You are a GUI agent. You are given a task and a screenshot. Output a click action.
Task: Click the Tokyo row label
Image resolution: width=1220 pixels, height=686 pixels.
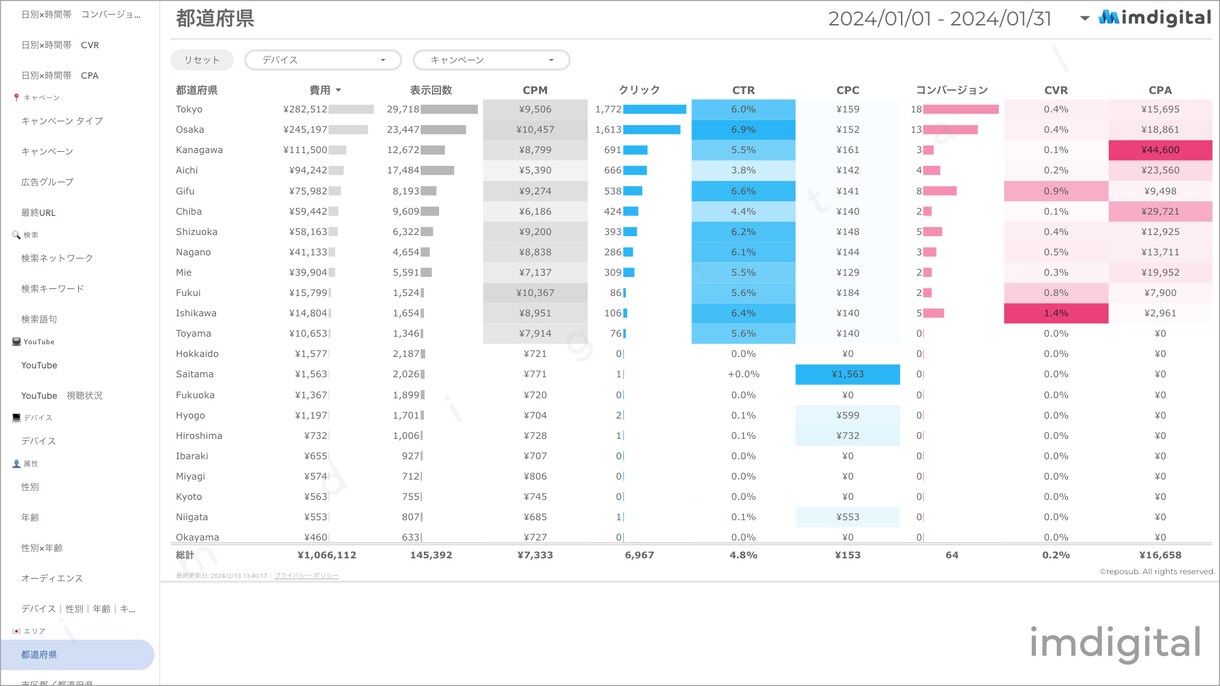[189, 109]
